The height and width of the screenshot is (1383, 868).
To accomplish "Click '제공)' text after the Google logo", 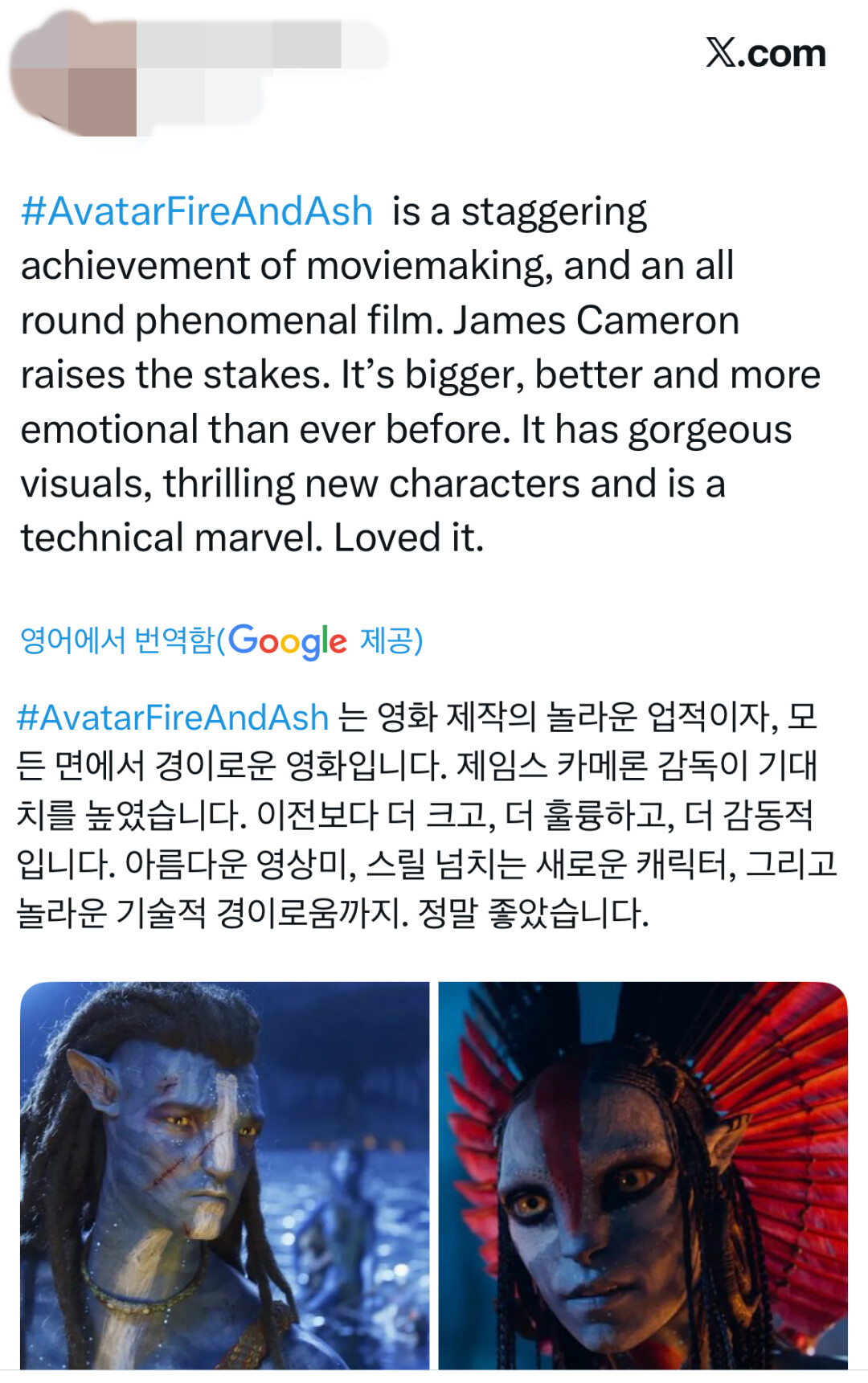I will [391, 640].
